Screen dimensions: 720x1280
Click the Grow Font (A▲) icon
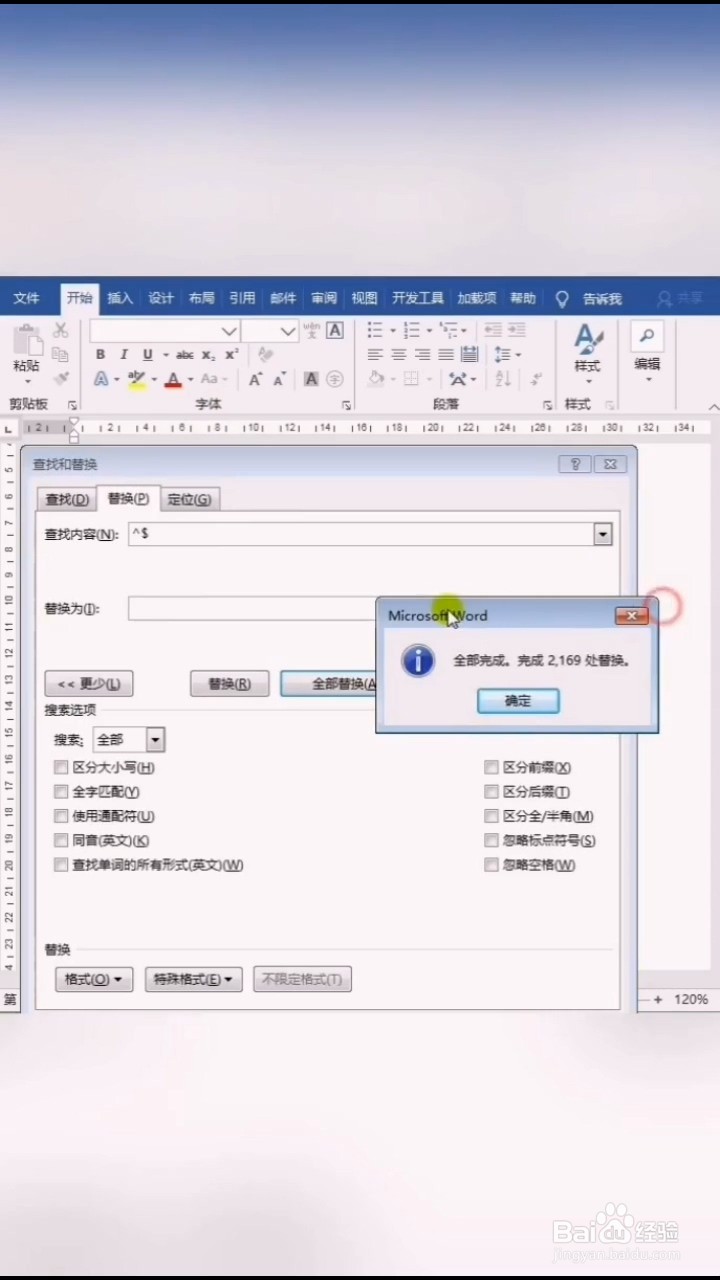coord(256,379)
